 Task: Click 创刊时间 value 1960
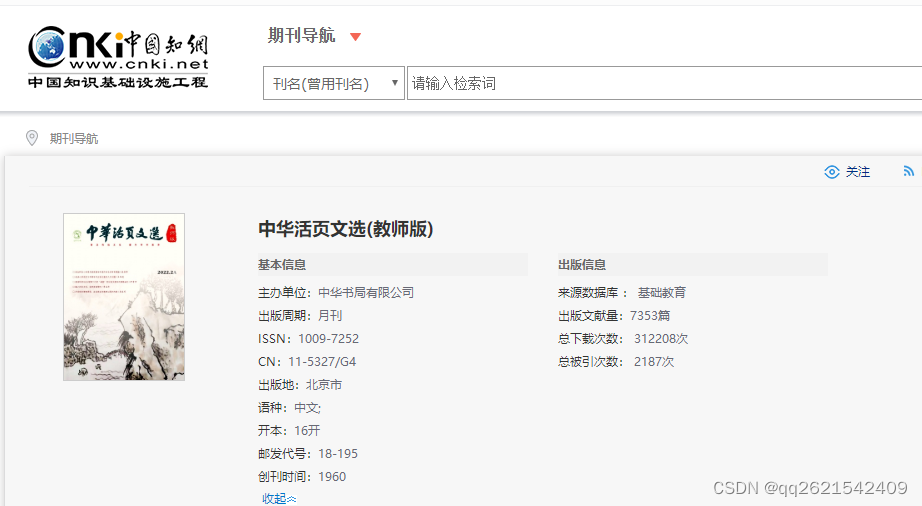[x=332, y=477]
